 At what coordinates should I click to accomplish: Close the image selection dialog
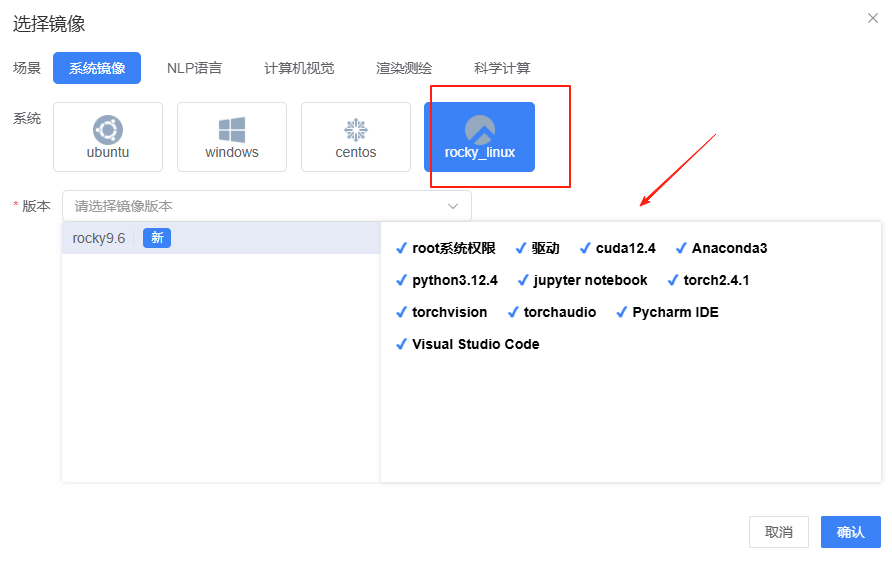pos(872,19)
